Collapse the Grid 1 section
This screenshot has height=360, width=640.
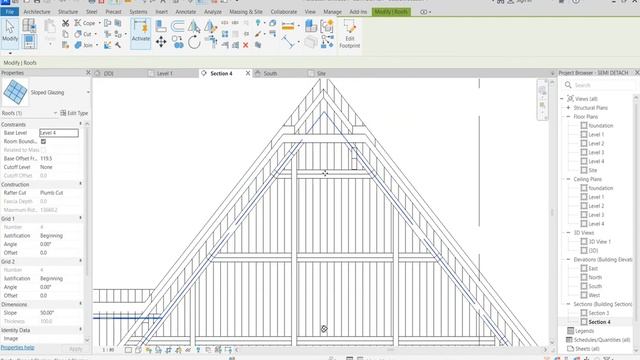coord(80,218)
